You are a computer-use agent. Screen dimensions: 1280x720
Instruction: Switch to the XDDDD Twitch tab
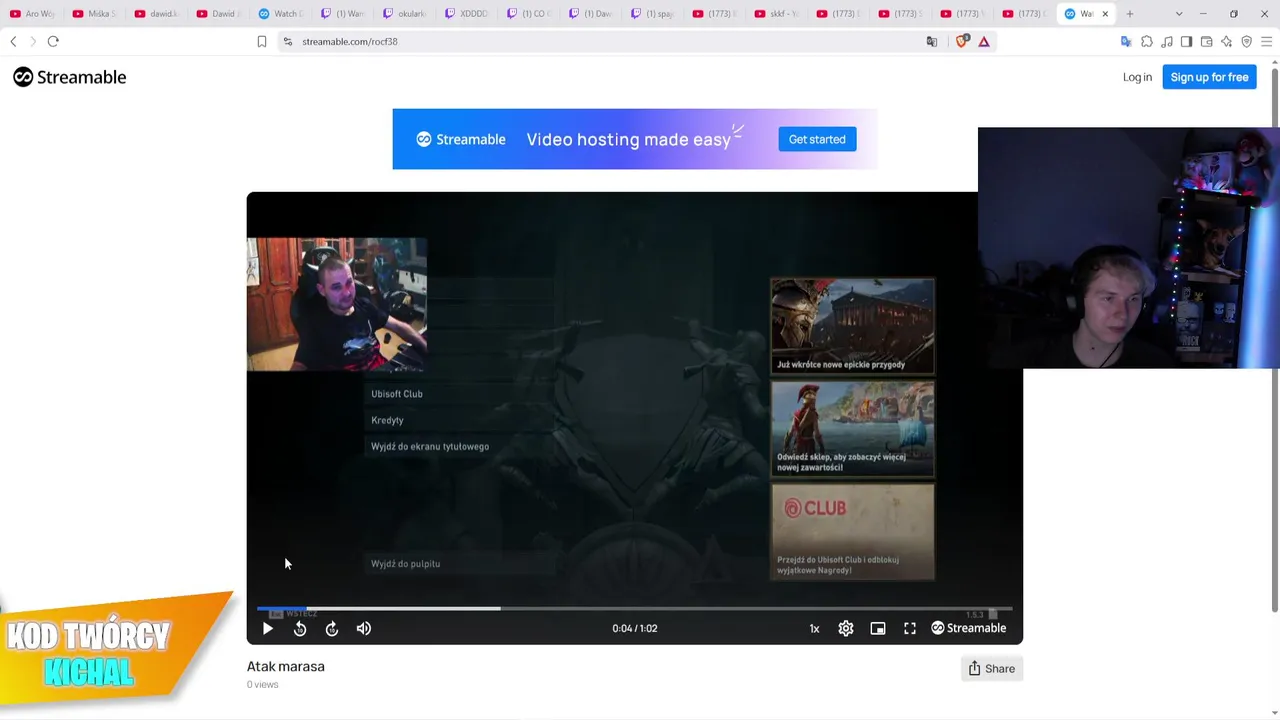tap(466, 14)
